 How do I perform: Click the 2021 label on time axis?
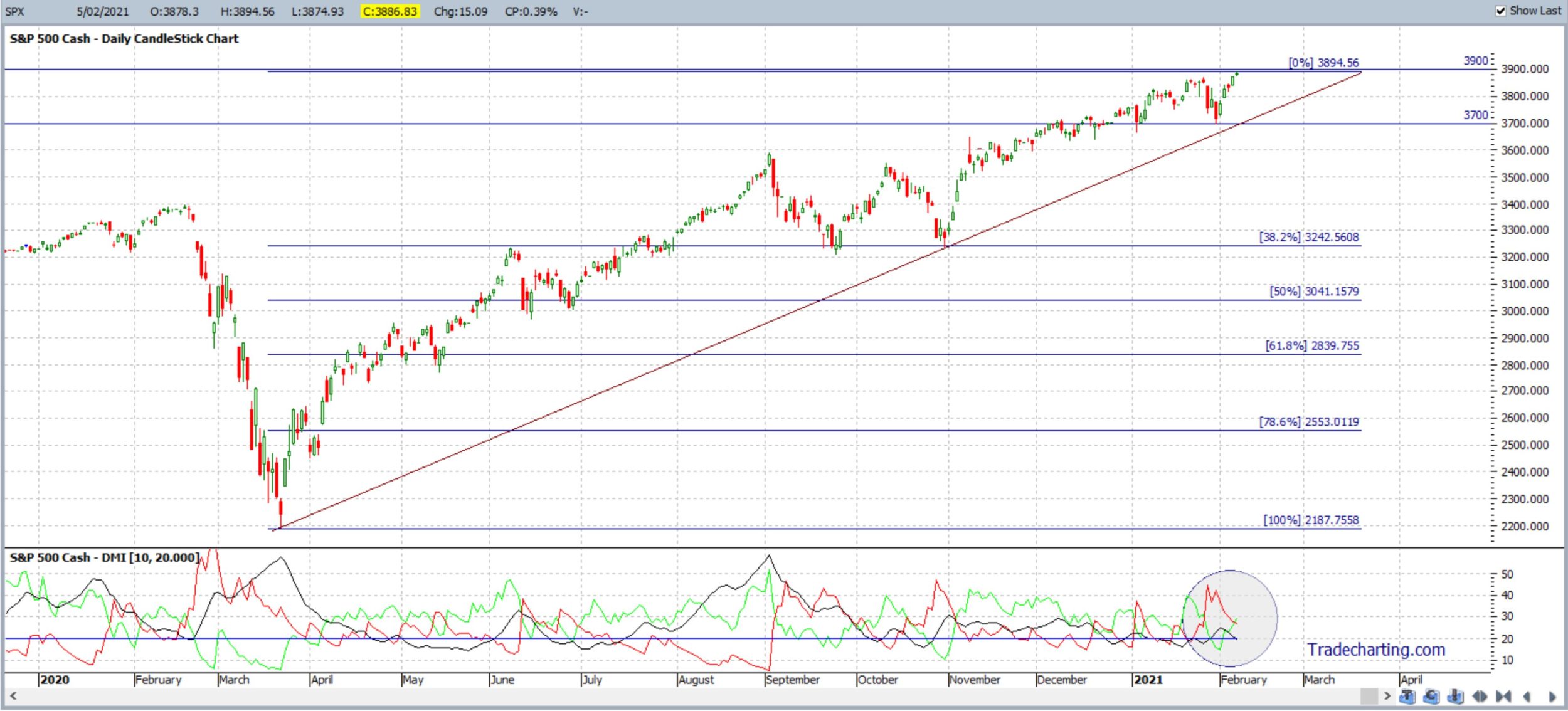tap(1148, 680)
